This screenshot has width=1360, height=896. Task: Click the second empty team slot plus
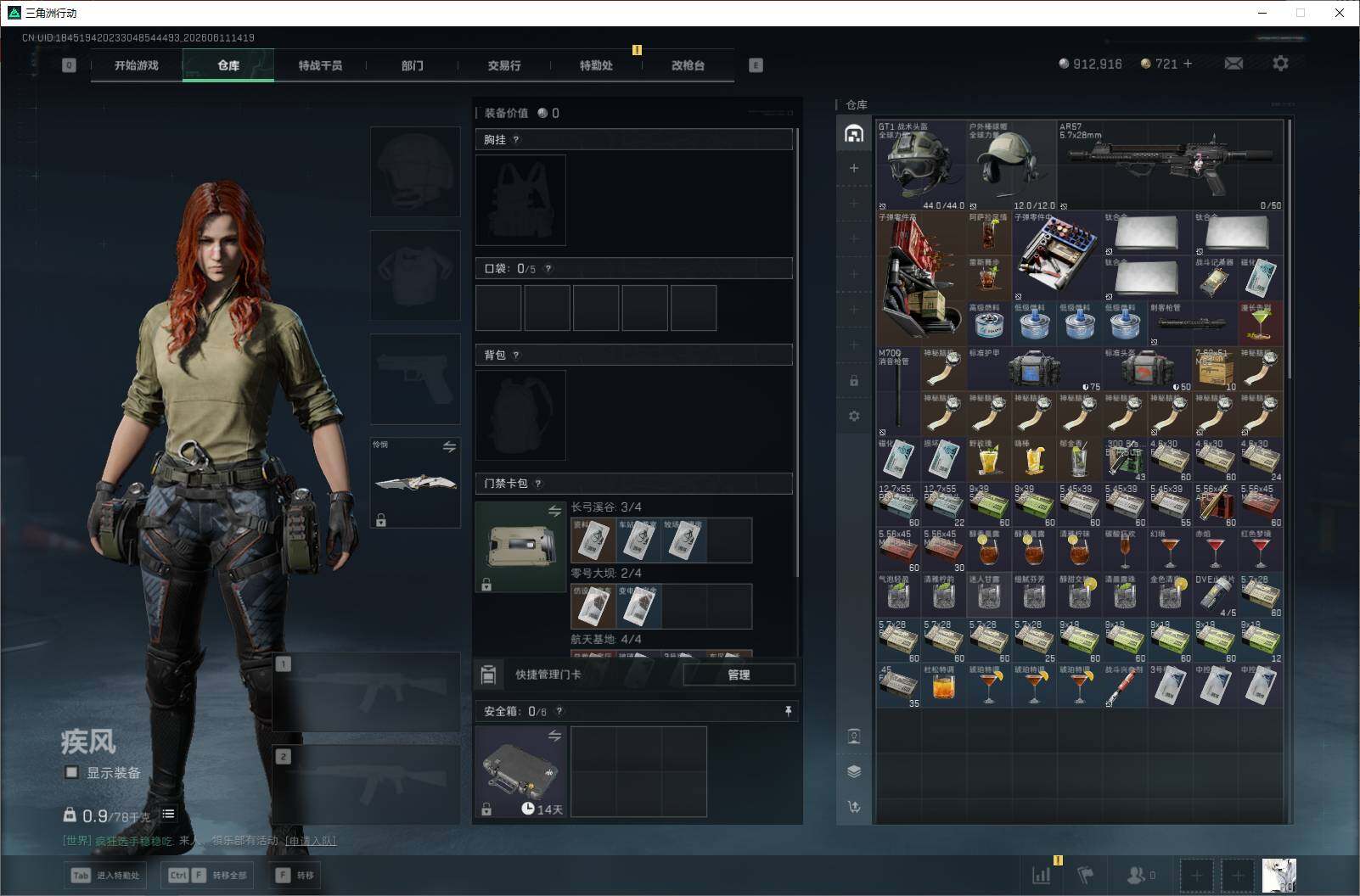(x=1237, y=875)
